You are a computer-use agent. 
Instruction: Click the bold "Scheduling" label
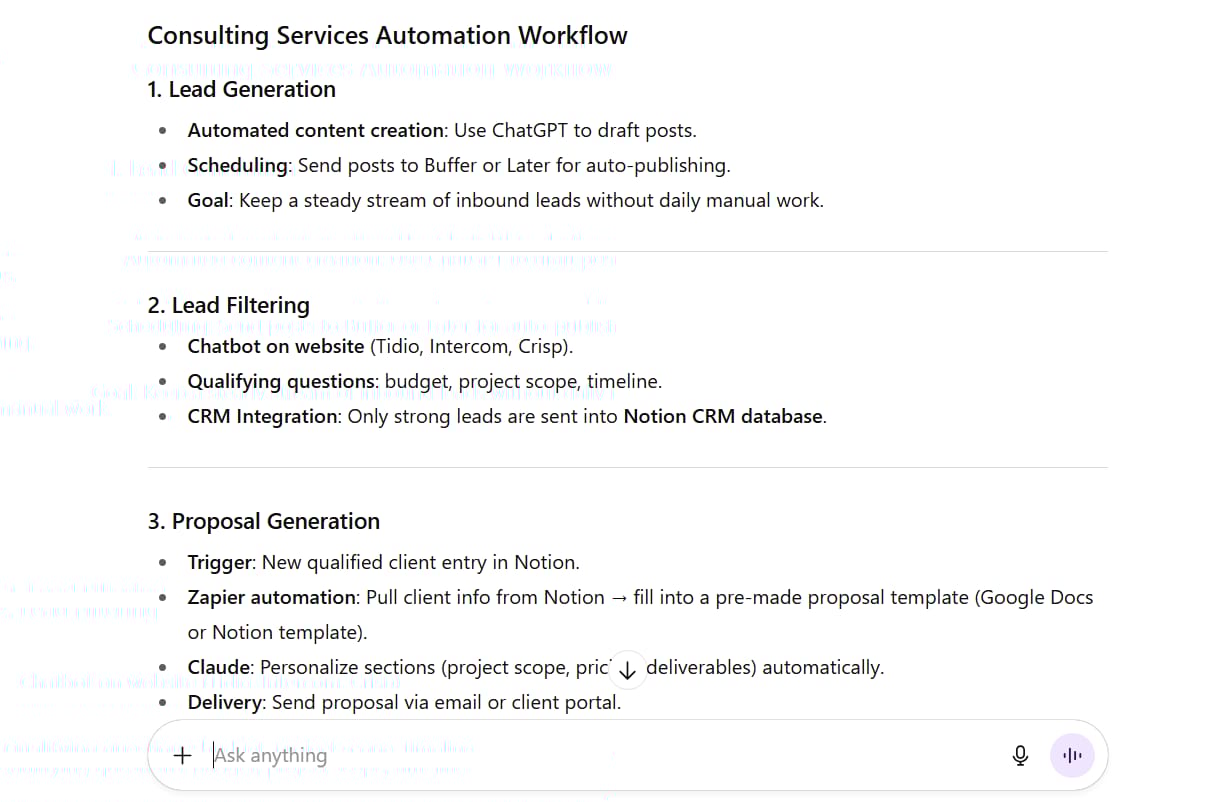tap(238, 165)
